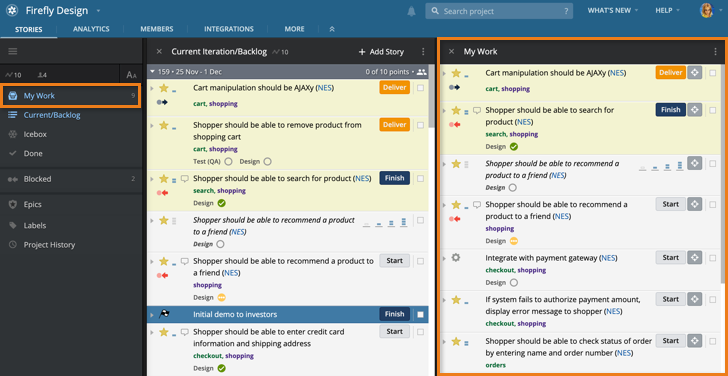The width and height of the screenshot is (728, 376).
Task: Open Project History clock icon
Action: (13, 245)
